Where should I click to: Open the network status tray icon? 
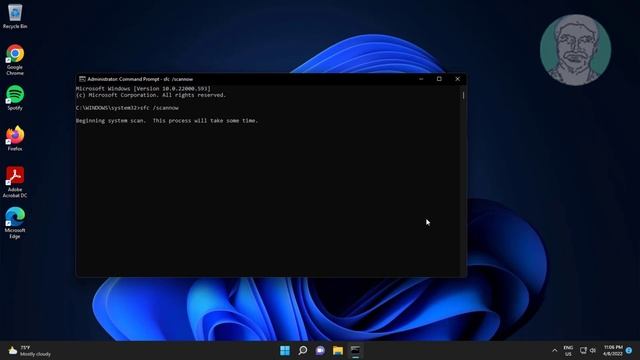pos(583,350)
